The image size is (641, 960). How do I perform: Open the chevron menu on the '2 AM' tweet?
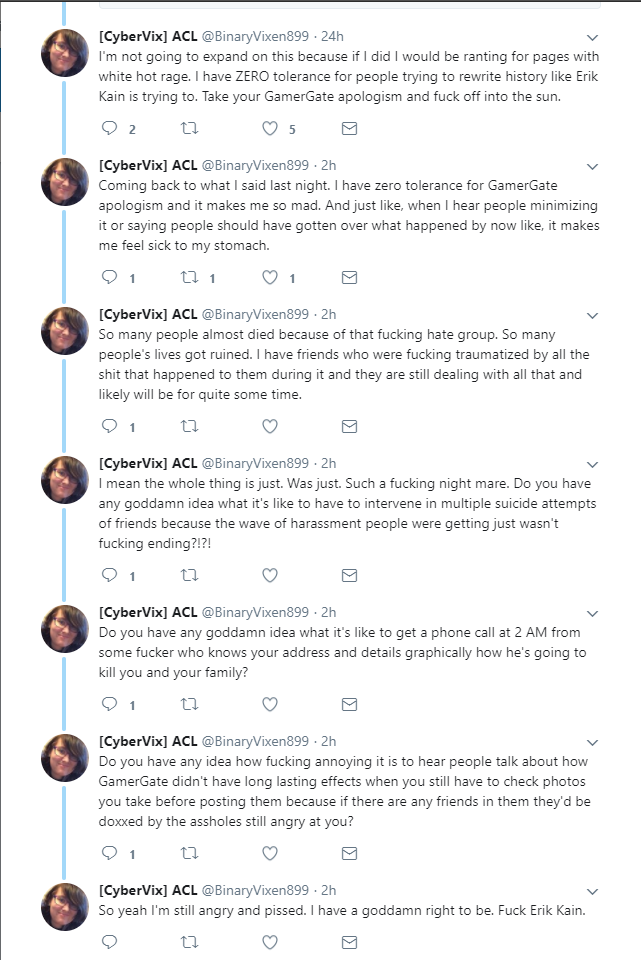coord(592,614)
